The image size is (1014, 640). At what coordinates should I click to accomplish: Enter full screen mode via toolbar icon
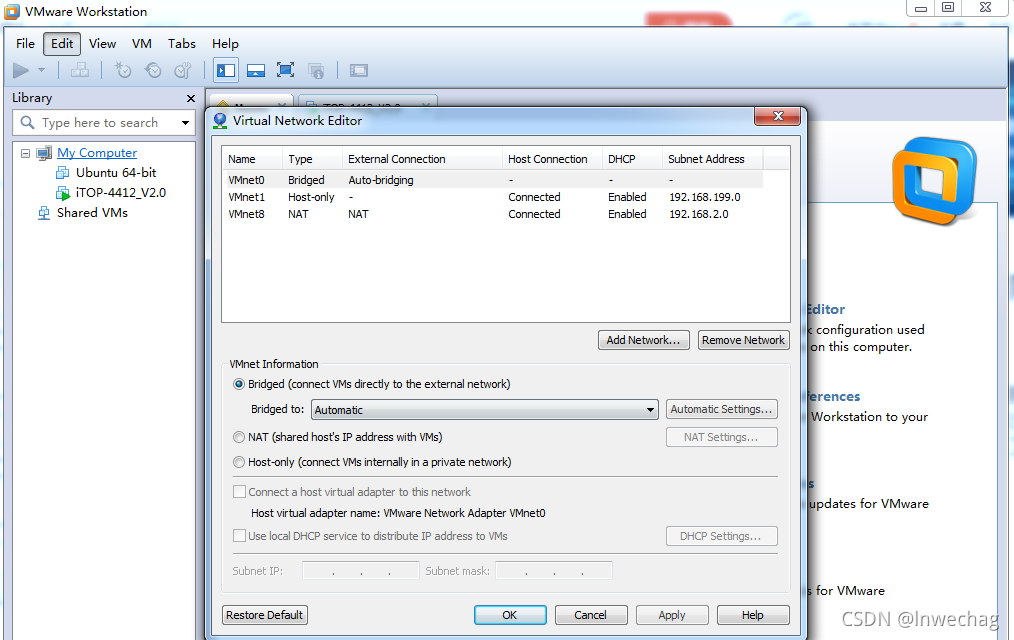click(x=285, y=70)
